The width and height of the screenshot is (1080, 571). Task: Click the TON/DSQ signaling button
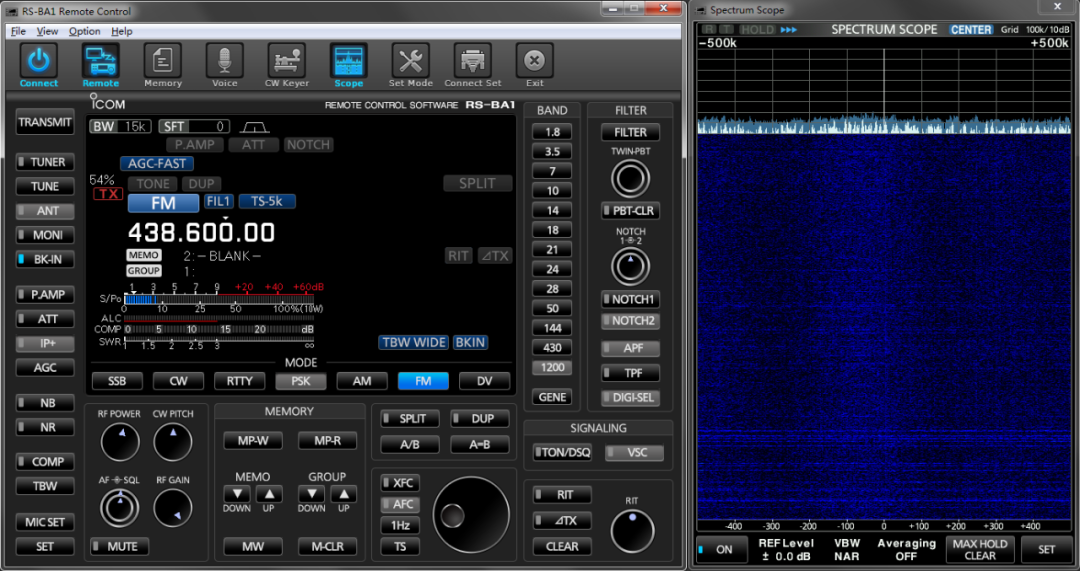[x=562, y=453]
